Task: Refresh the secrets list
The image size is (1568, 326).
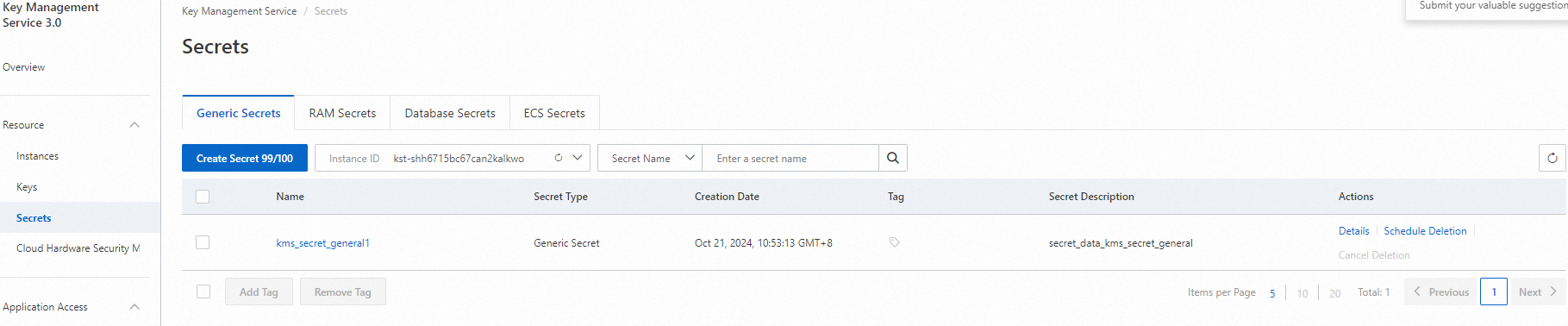Action: [1552, 158]
